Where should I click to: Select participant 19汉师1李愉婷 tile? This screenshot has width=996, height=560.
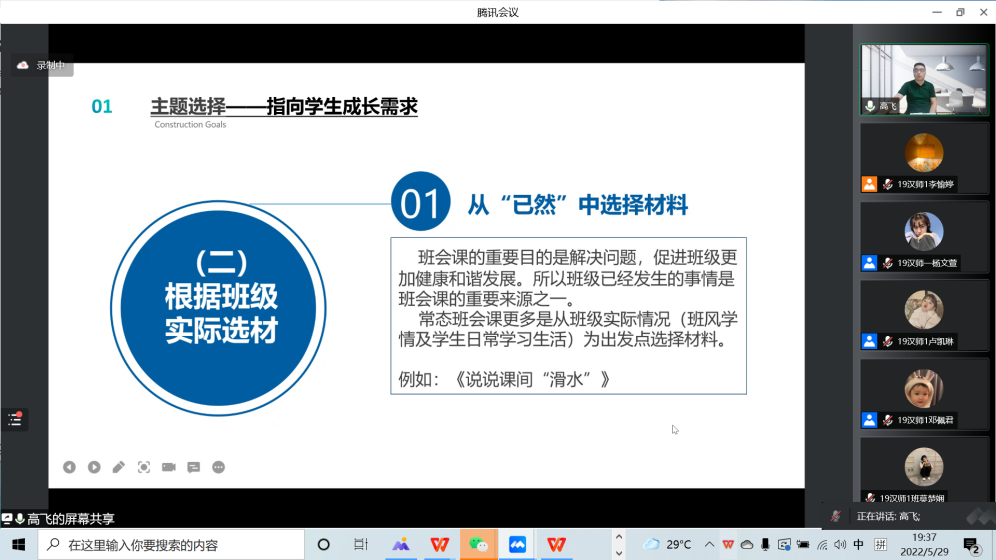(923, 159)
